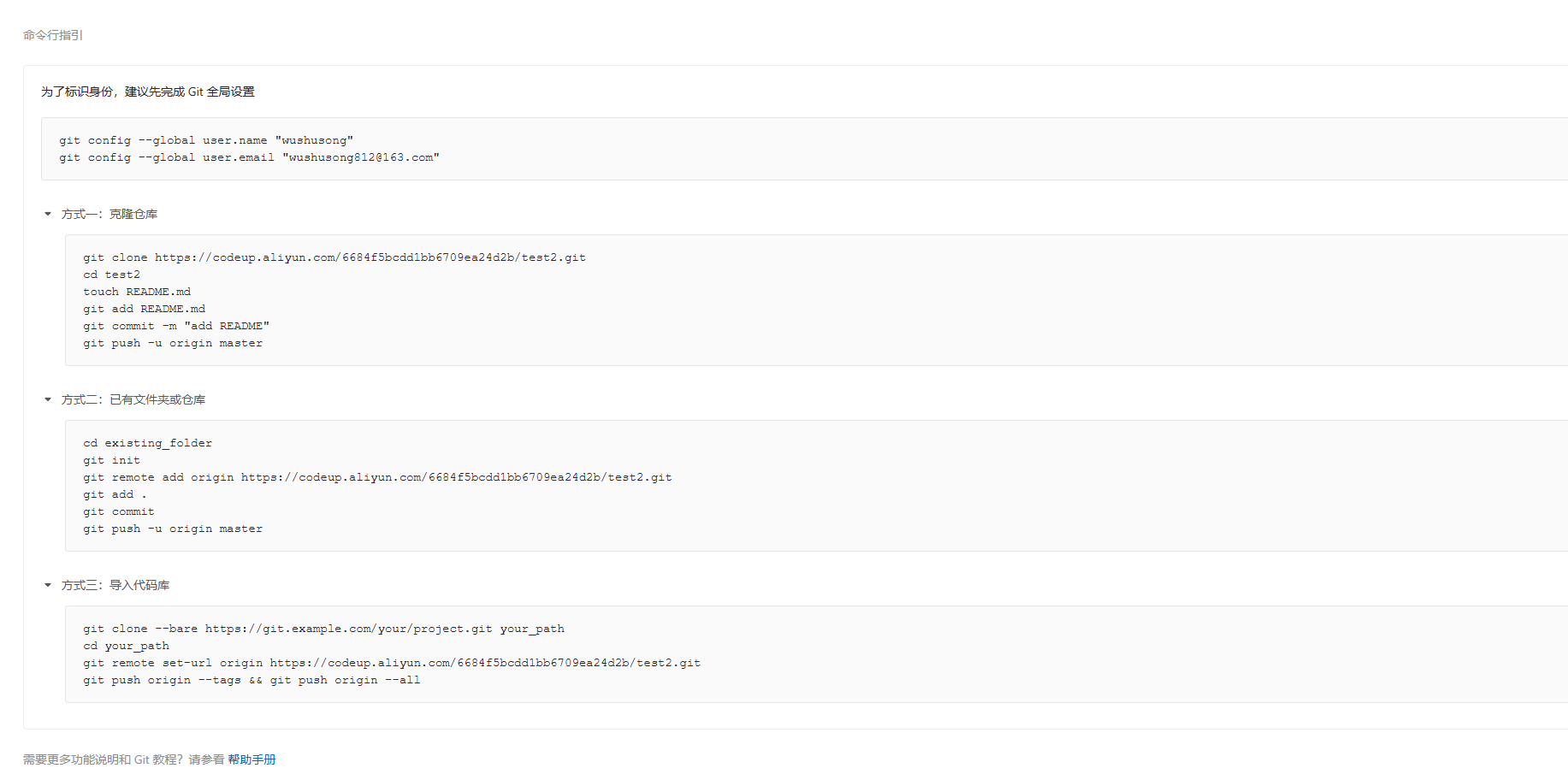Click the cd your_path command line
Screen dimensions: 1568x780
click(126, 646)
